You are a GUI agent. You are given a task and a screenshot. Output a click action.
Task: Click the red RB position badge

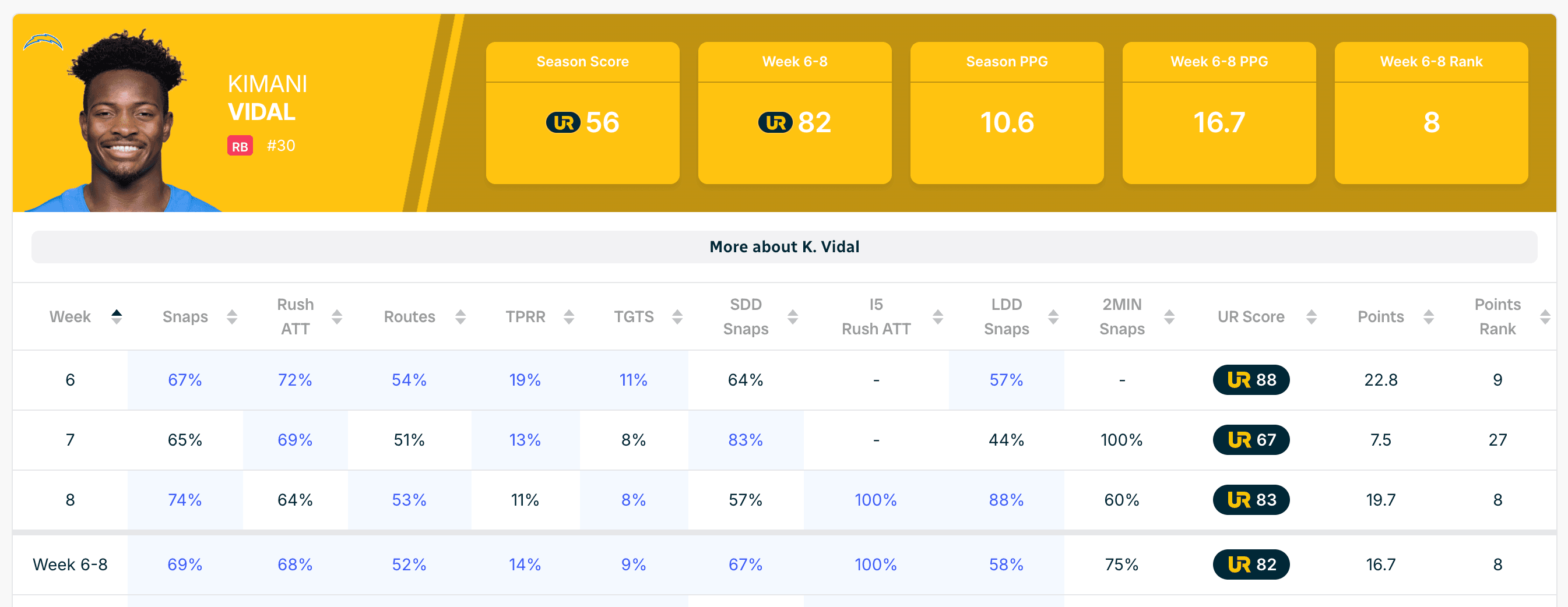(x=240, y=146)
